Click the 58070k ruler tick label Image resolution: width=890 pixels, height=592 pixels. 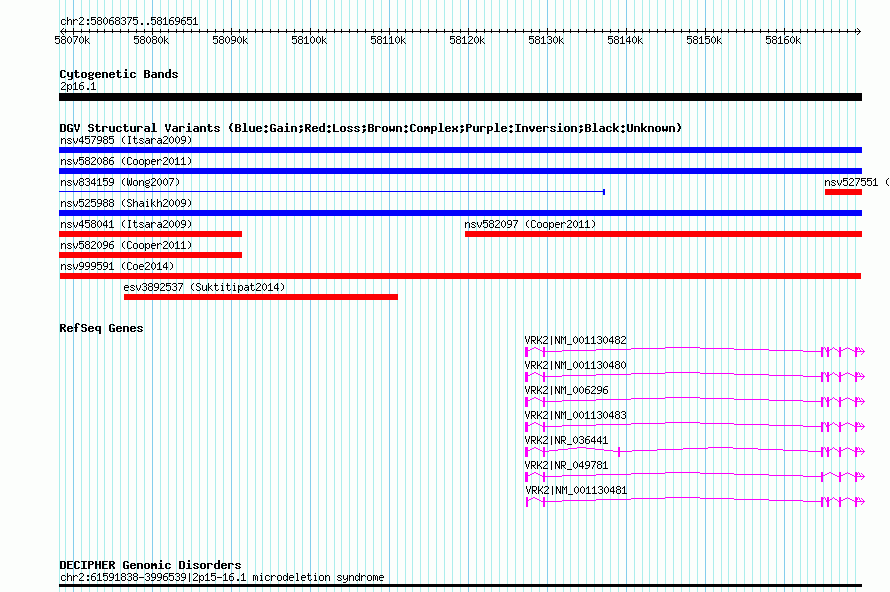point(72,41)
